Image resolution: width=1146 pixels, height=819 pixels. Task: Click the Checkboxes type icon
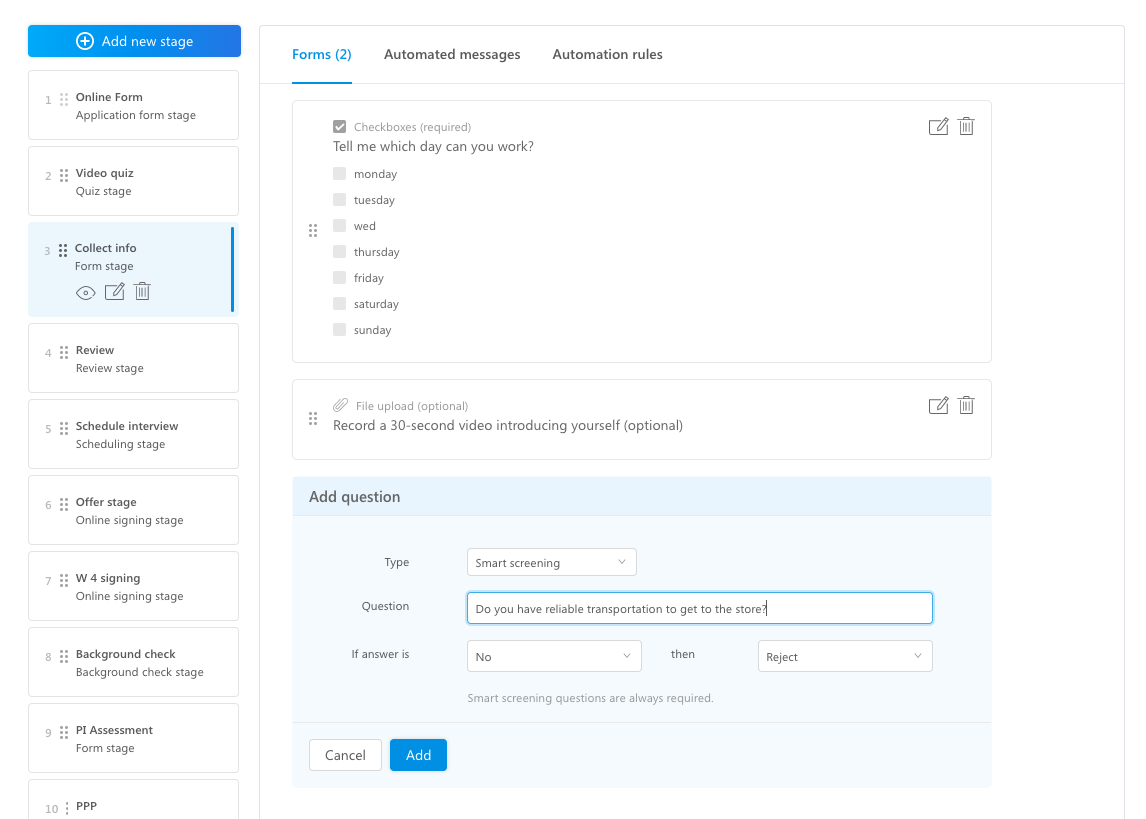click(x=339, y=126)
